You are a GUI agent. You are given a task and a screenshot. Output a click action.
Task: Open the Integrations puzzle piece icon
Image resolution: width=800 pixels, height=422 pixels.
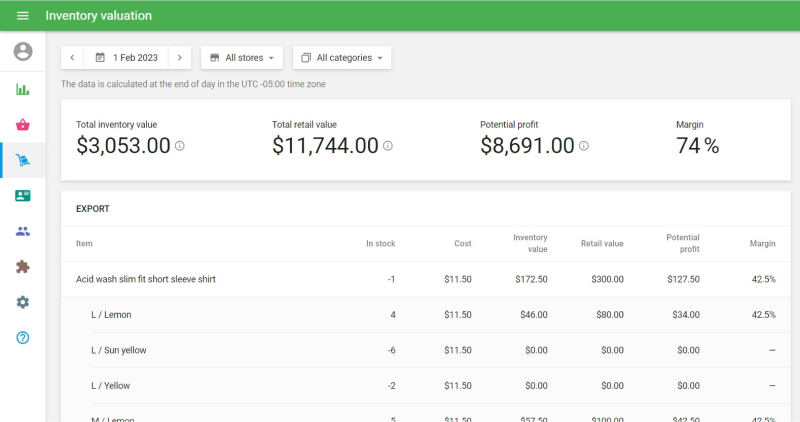[23, 267]
